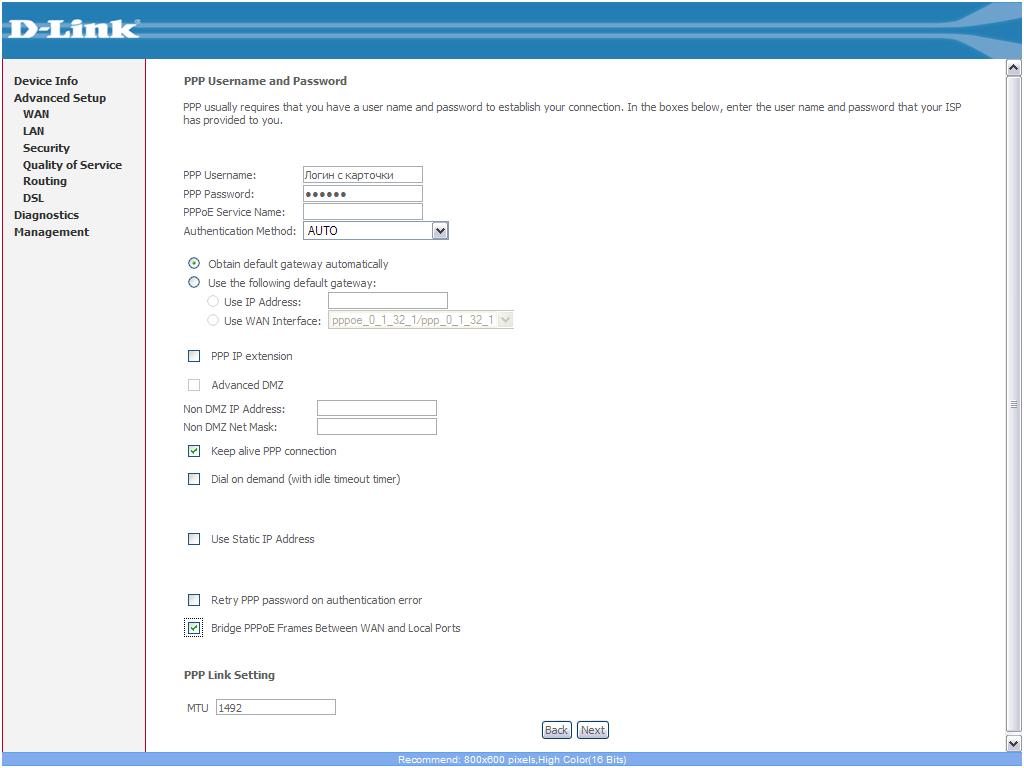Select Obtain default gateway automatically
Screen dimensions: 1024x768
[194, 263]
